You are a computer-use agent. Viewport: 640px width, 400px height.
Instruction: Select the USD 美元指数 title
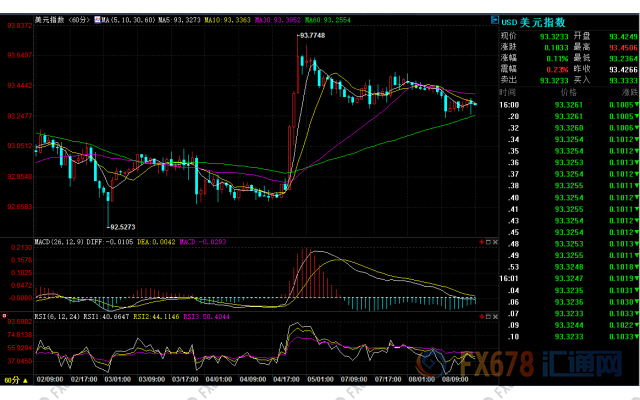pyautogui.click(x=533, y=22)
